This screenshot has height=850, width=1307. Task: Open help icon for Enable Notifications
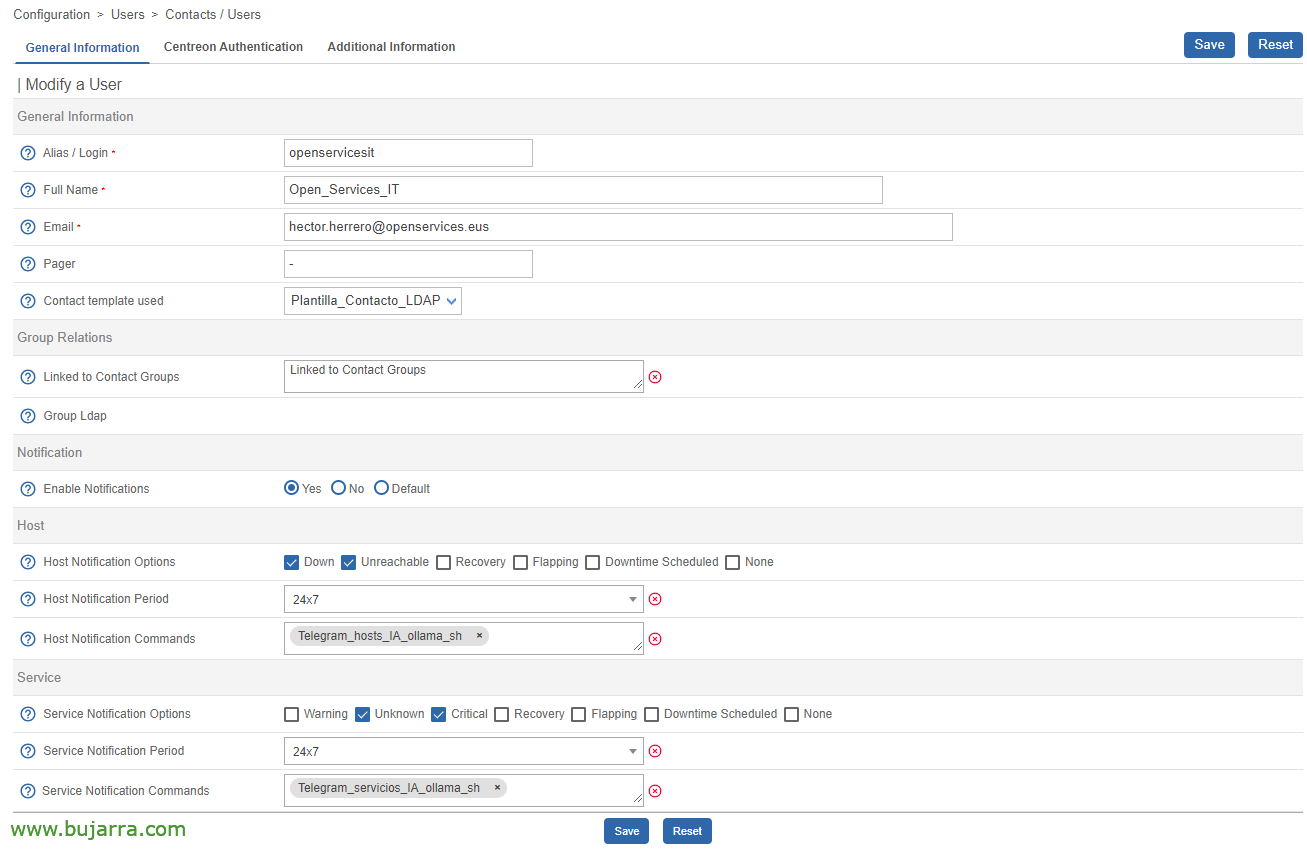[28, 489]
